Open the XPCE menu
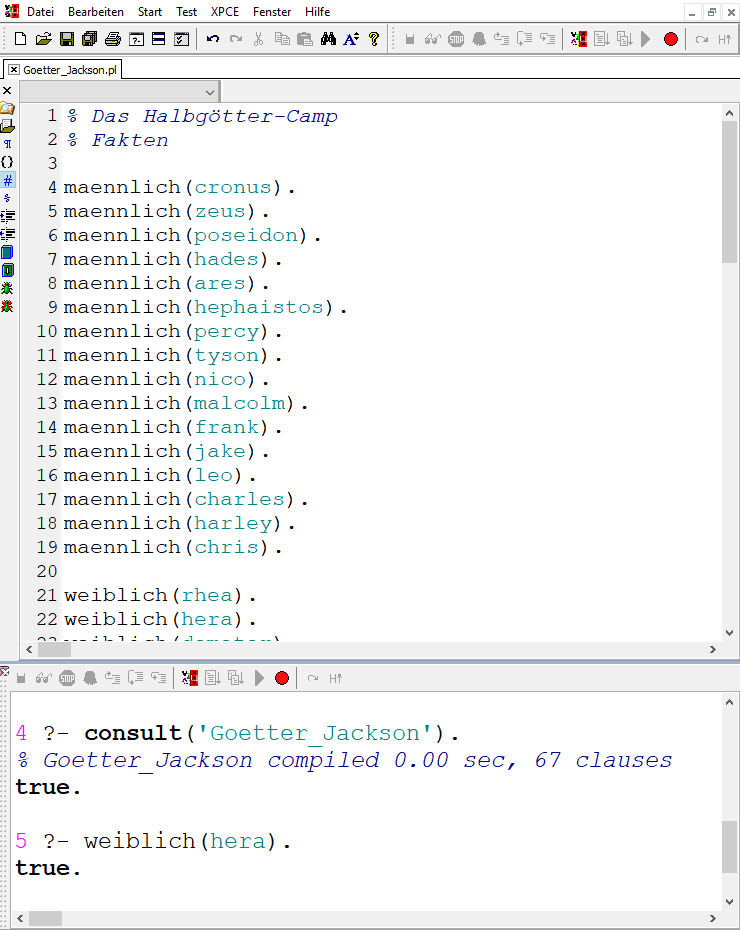Screen dimensions: 740x930 [225, 12]
